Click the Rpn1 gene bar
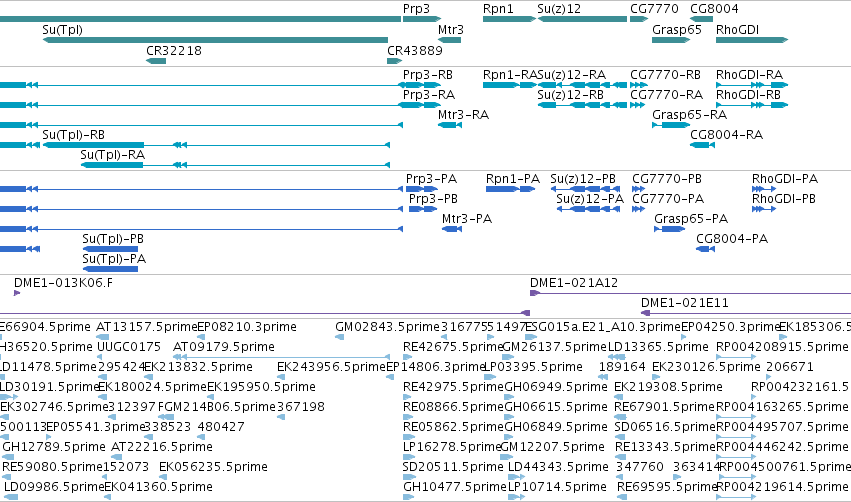This screenshot has height=502, width=851. coord(509,19)
